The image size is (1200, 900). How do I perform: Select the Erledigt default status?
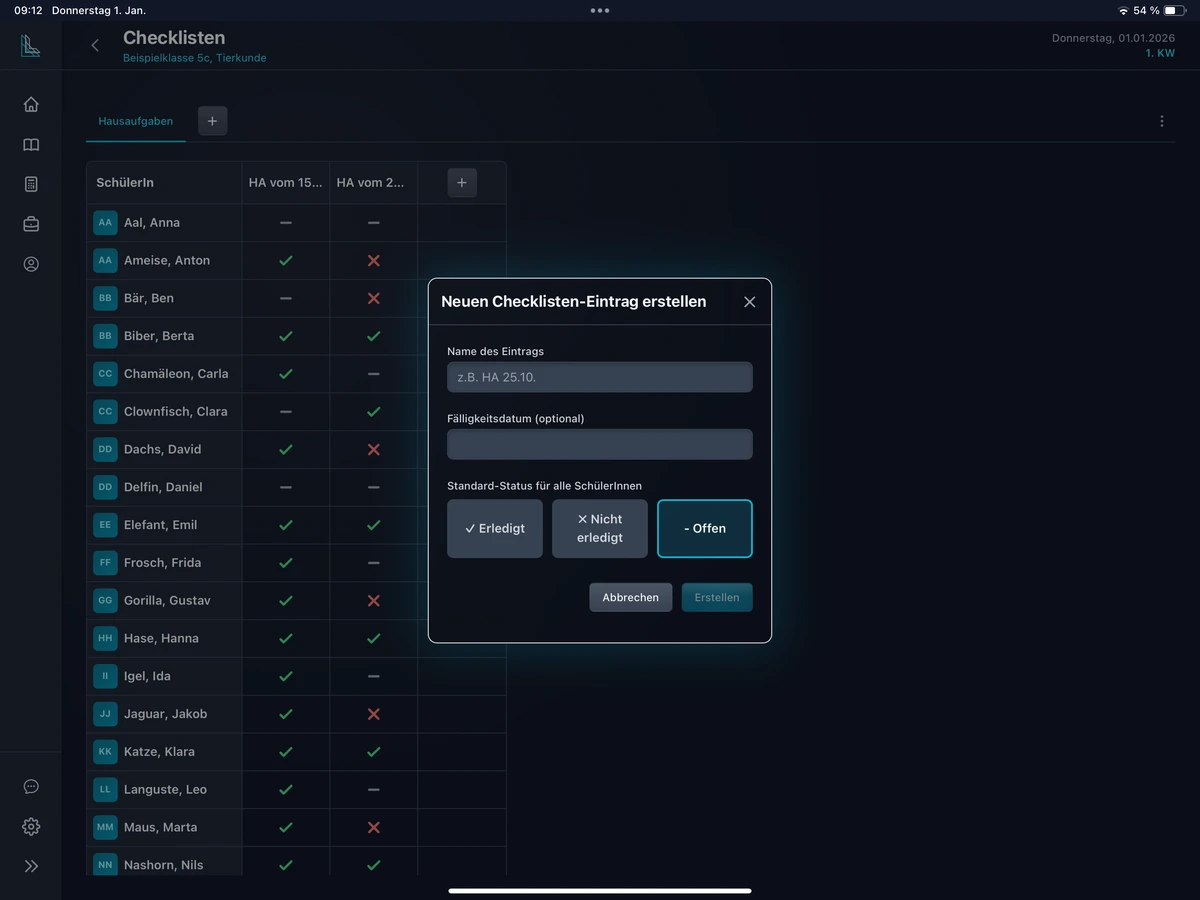pyautogui.click(x=495, y=528)
